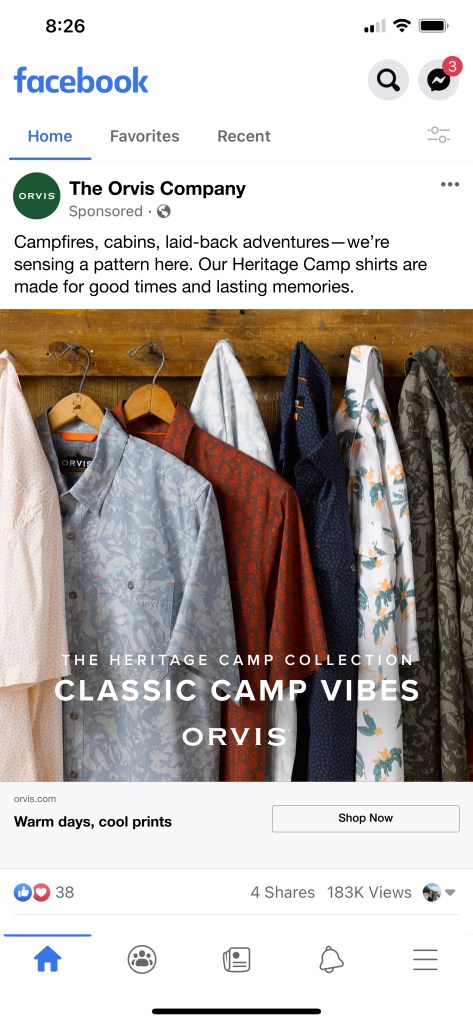This screenshot has height=1024, width=473.
Task: Open the News feed icon in bottom bar
Action: coord(236,959)
